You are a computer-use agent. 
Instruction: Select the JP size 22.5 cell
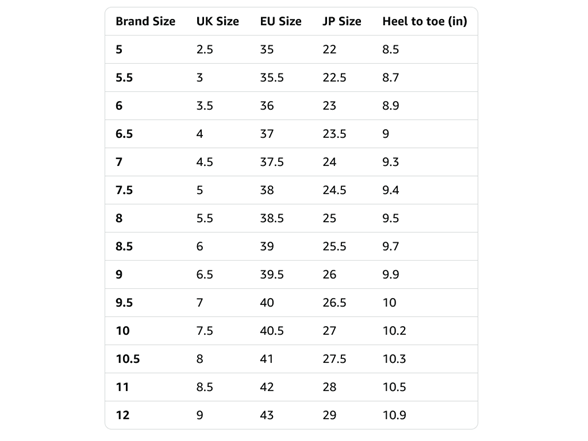[x=334, y=78]
